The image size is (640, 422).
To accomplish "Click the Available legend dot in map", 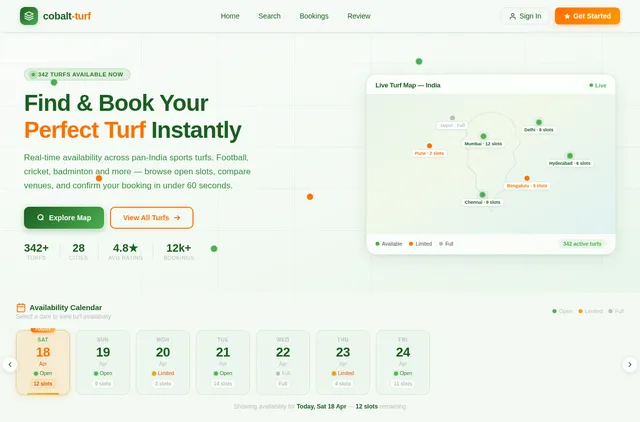I will pyautogui.click(x=378, y=244).
